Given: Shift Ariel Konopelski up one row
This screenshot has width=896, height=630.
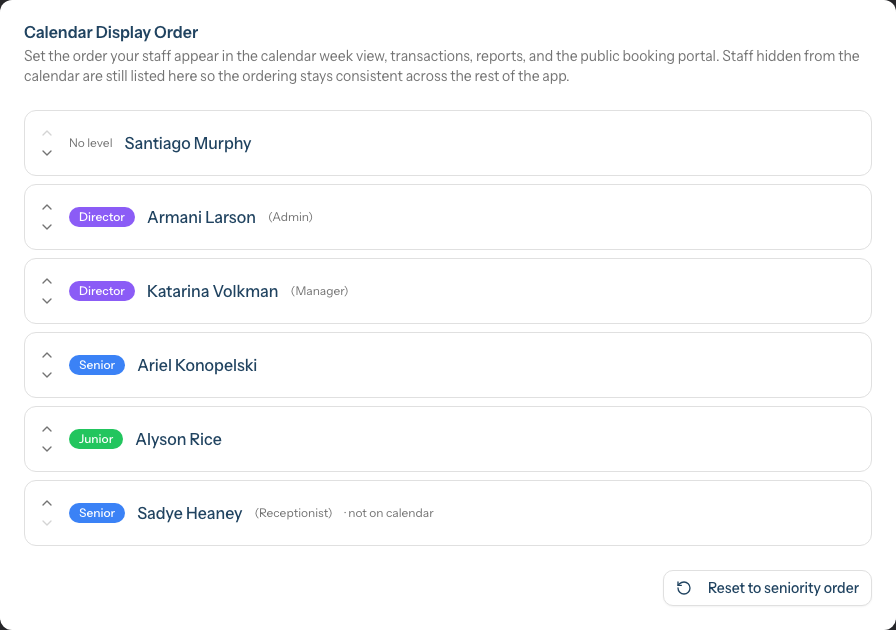Looking at the screenshot, I should (x=47, y=355).
